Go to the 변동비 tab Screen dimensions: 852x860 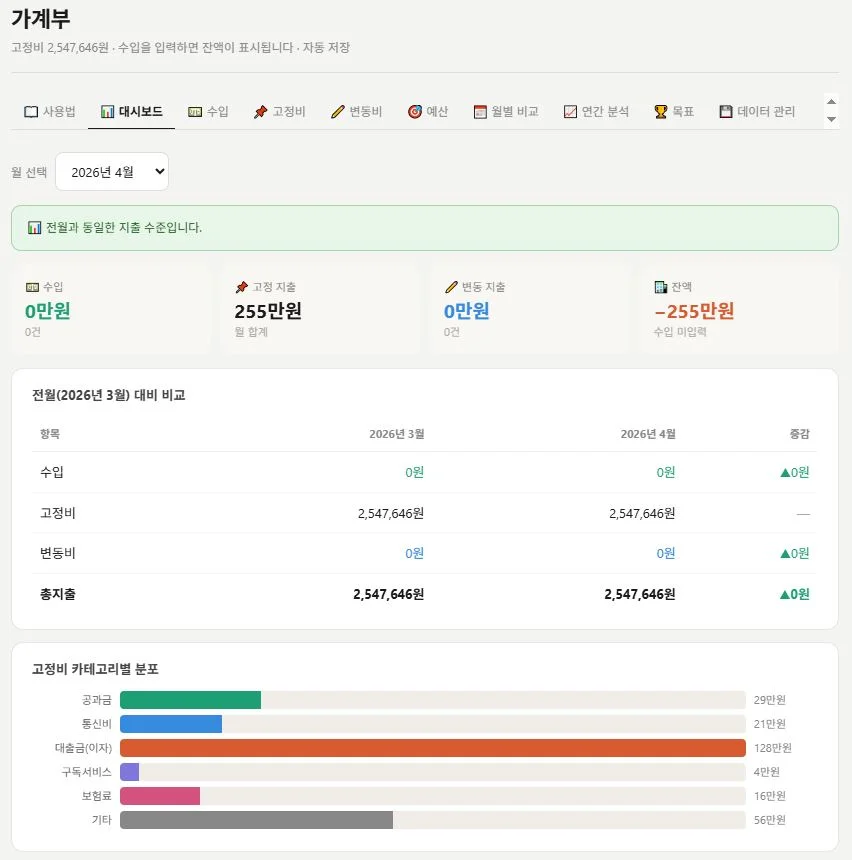pos(357,111)
